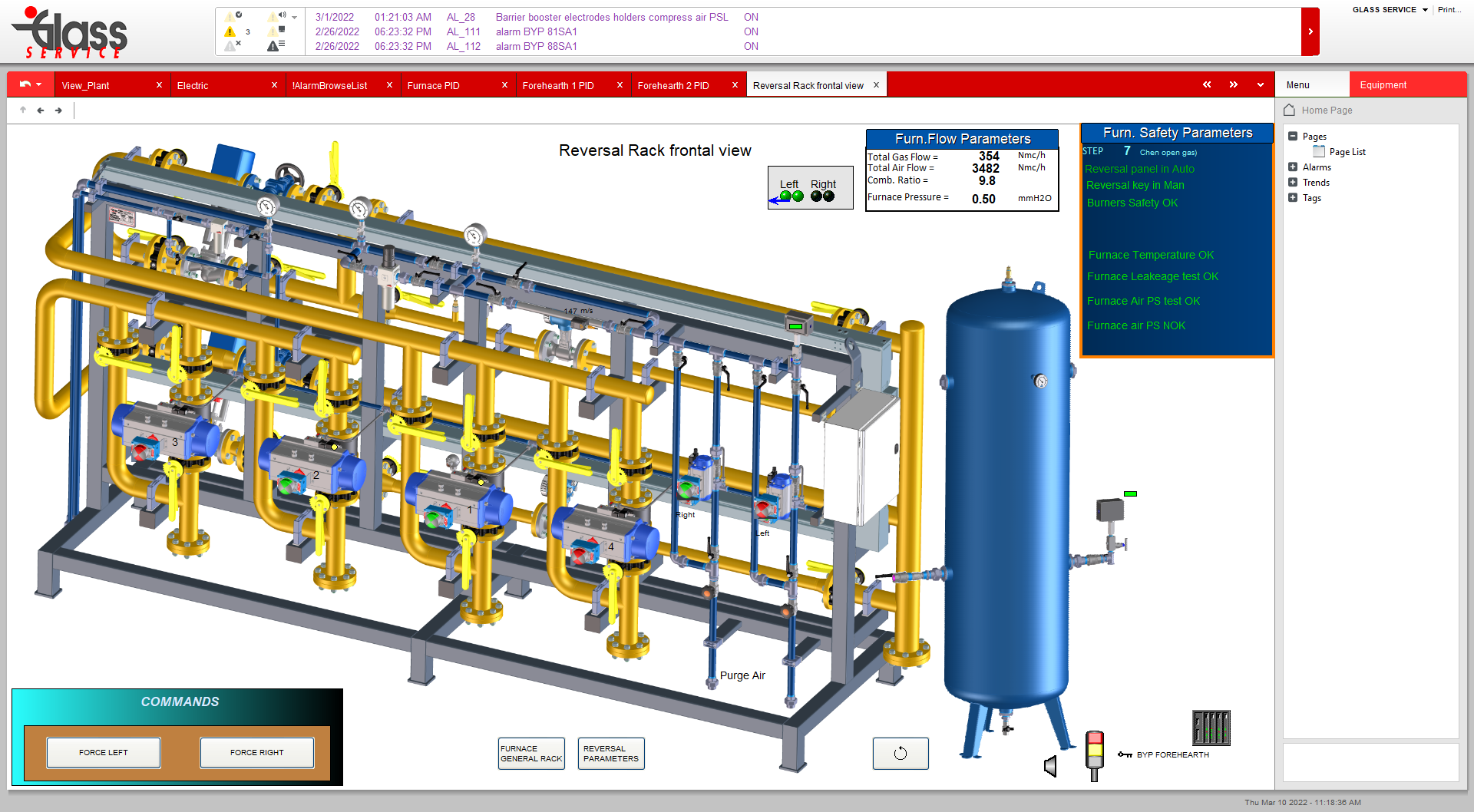Toggle the Left reversal indicator lights
This screenshot has height=812, width=1474.
coord(791,196)
